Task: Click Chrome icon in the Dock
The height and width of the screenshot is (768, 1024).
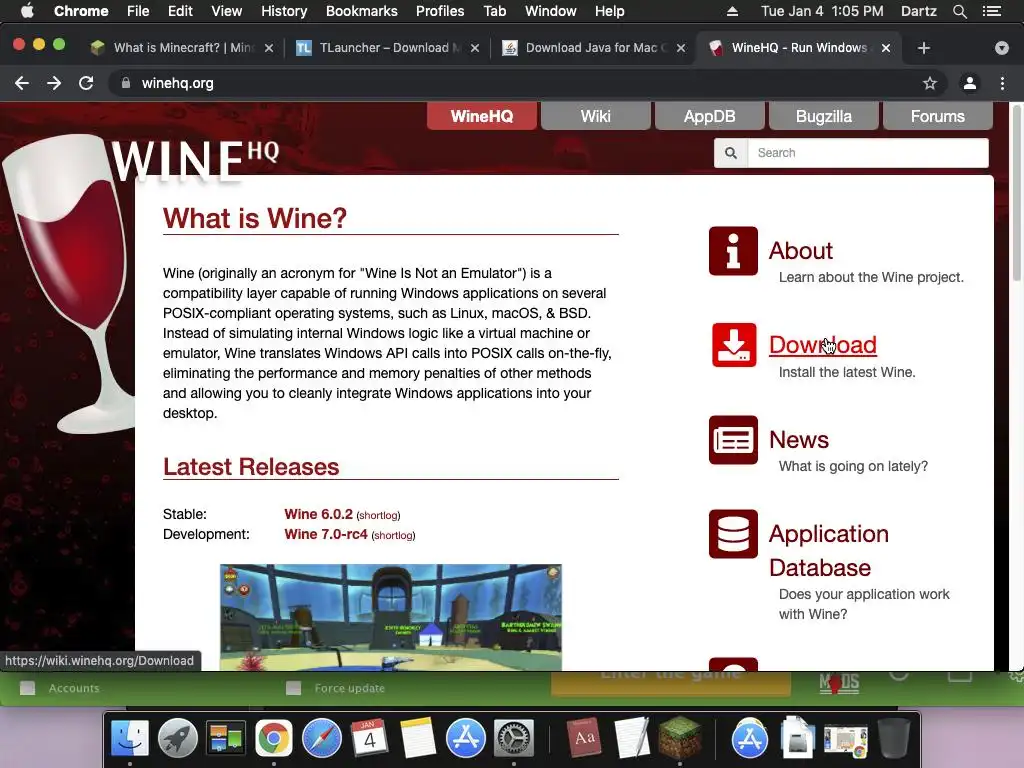Action: (x=274, y=739)
